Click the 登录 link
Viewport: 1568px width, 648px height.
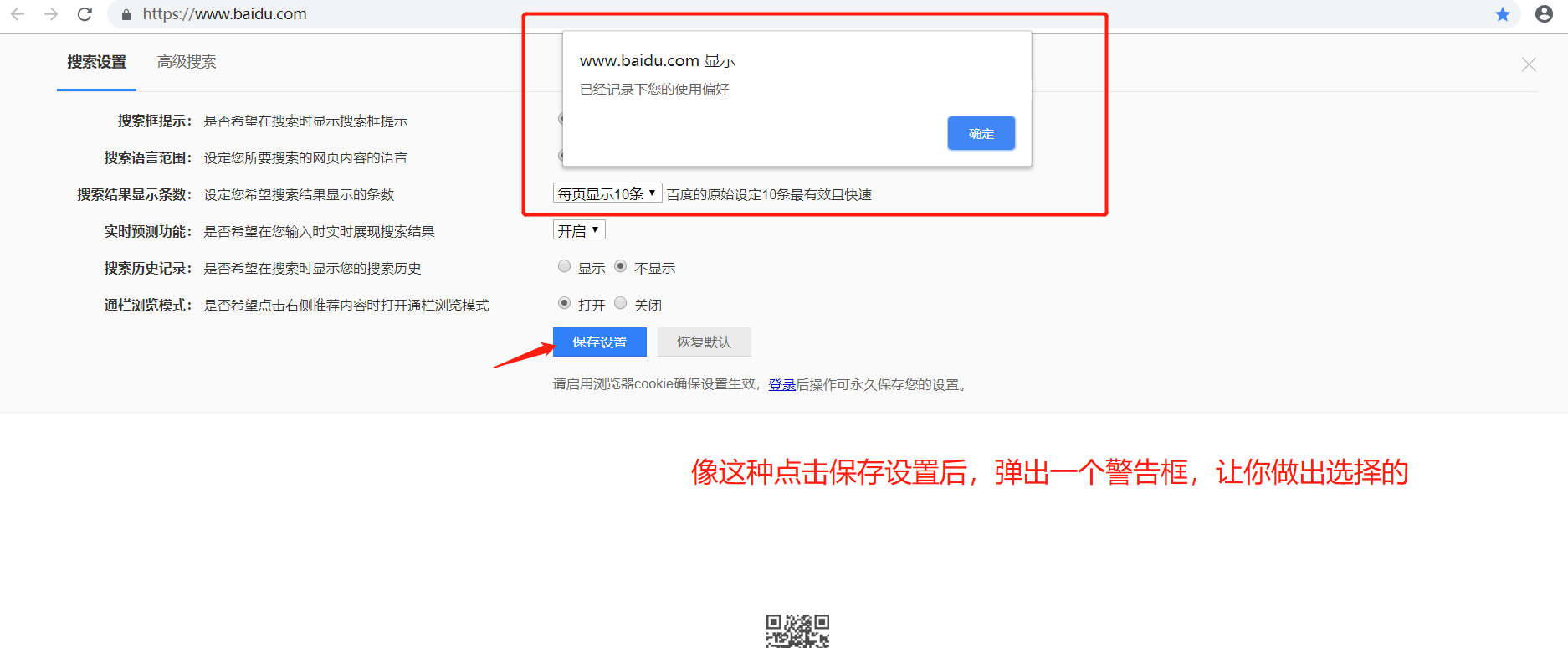782,384
